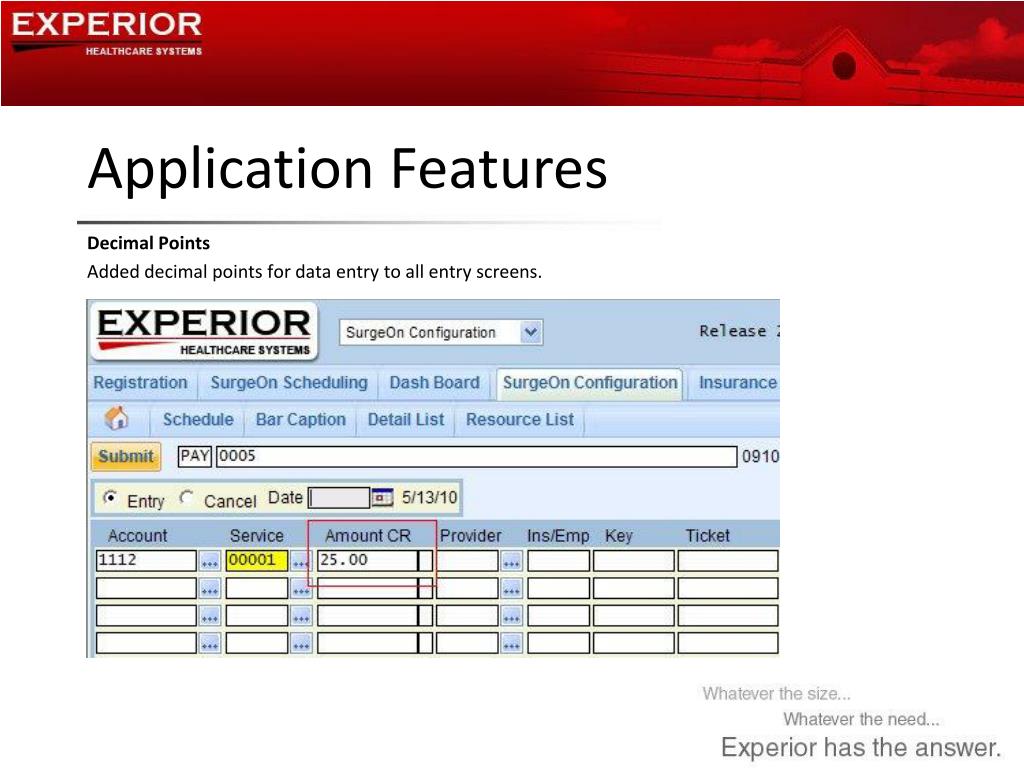This screenshot has height=768, width=1024.
Task: Click the Amount CR column header
Action: coord(368,536)
